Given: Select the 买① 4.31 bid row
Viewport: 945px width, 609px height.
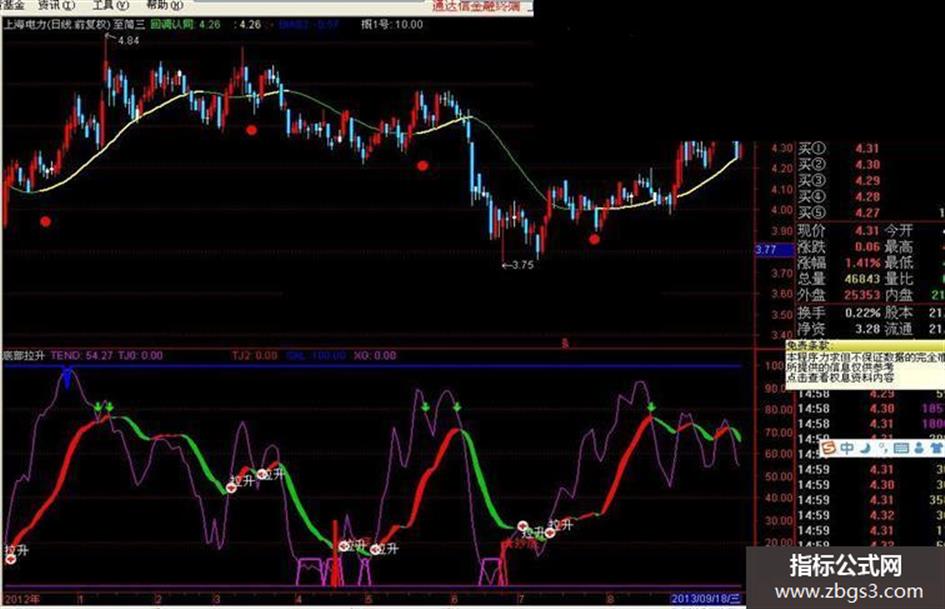Looking at the screenshot, I should tap(839, 148).
